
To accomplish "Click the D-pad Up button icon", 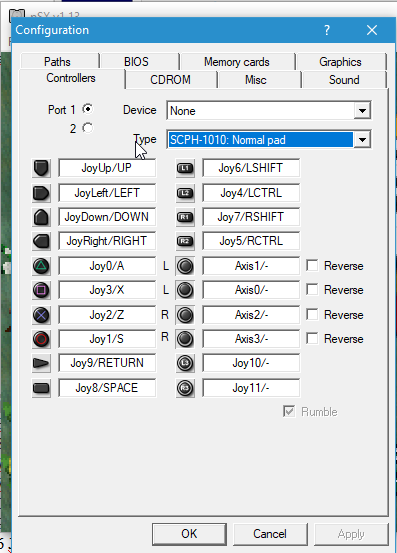I will point(41,168).
